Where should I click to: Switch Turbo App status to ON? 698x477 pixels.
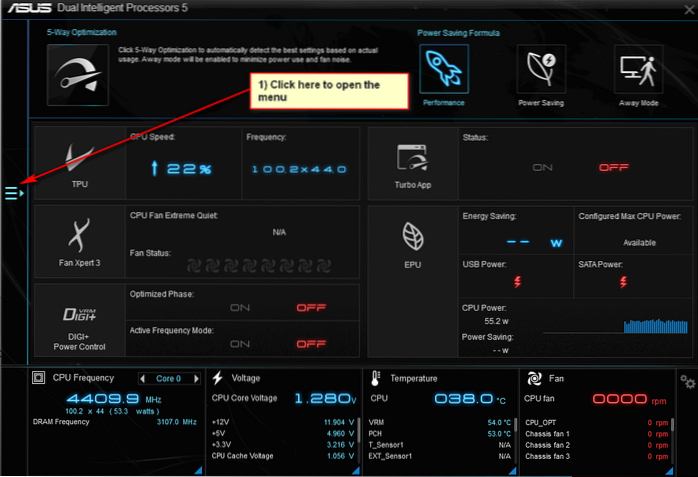[x=543, y=168]
